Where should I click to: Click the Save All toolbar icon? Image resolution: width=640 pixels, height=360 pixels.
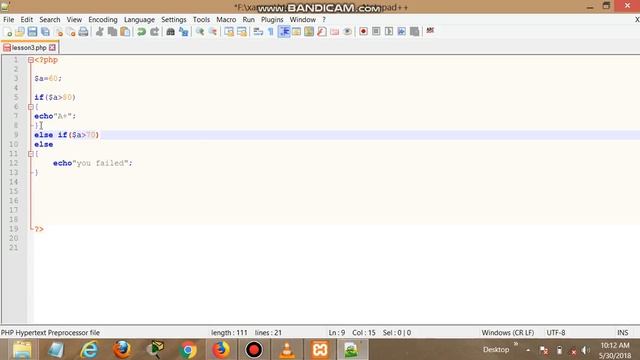45,32
